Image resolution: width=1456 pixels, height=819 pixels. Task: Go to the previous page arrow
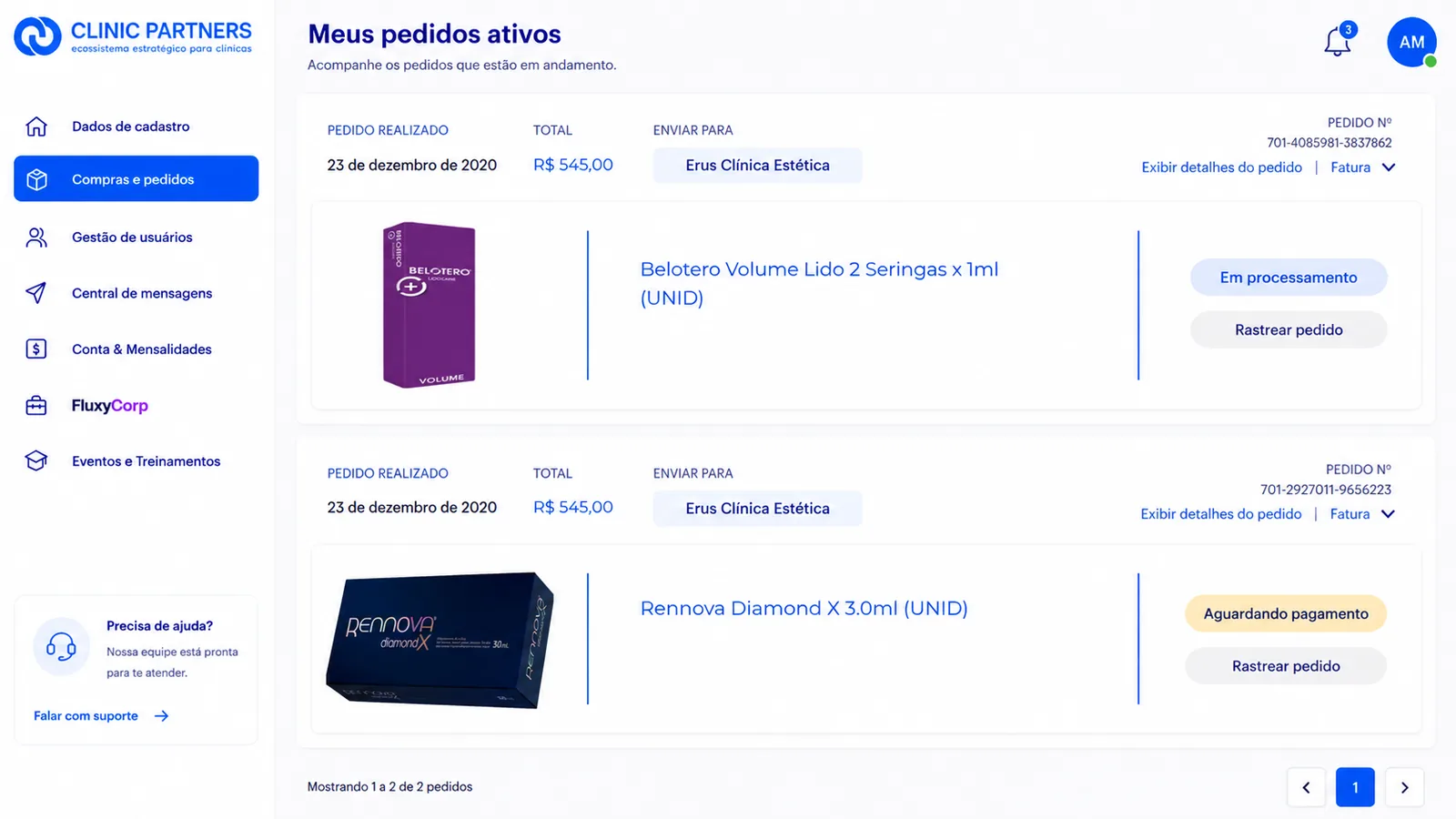pos(1306,787)
